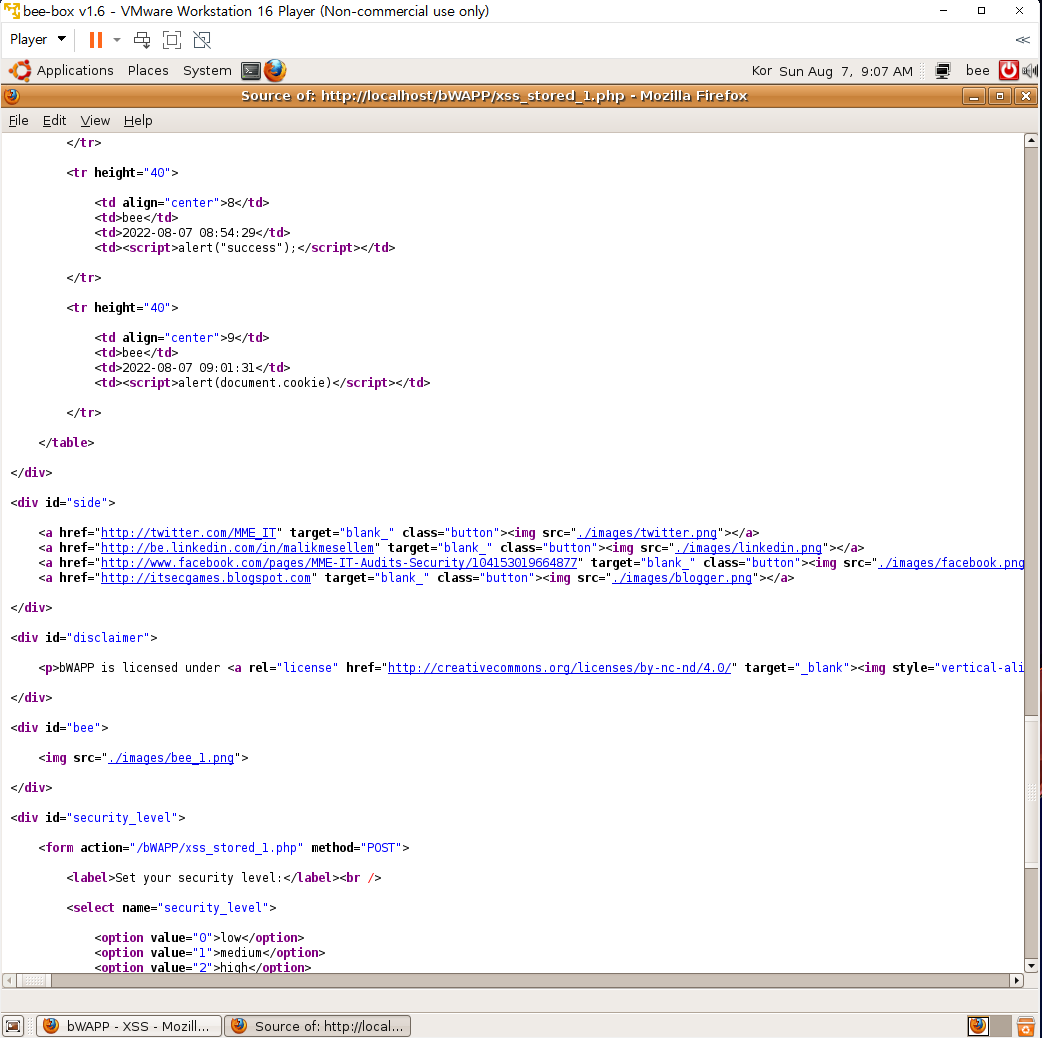Open the network connection icon in the panel
Viewport: 1042px width, 1038px height.
942,71
